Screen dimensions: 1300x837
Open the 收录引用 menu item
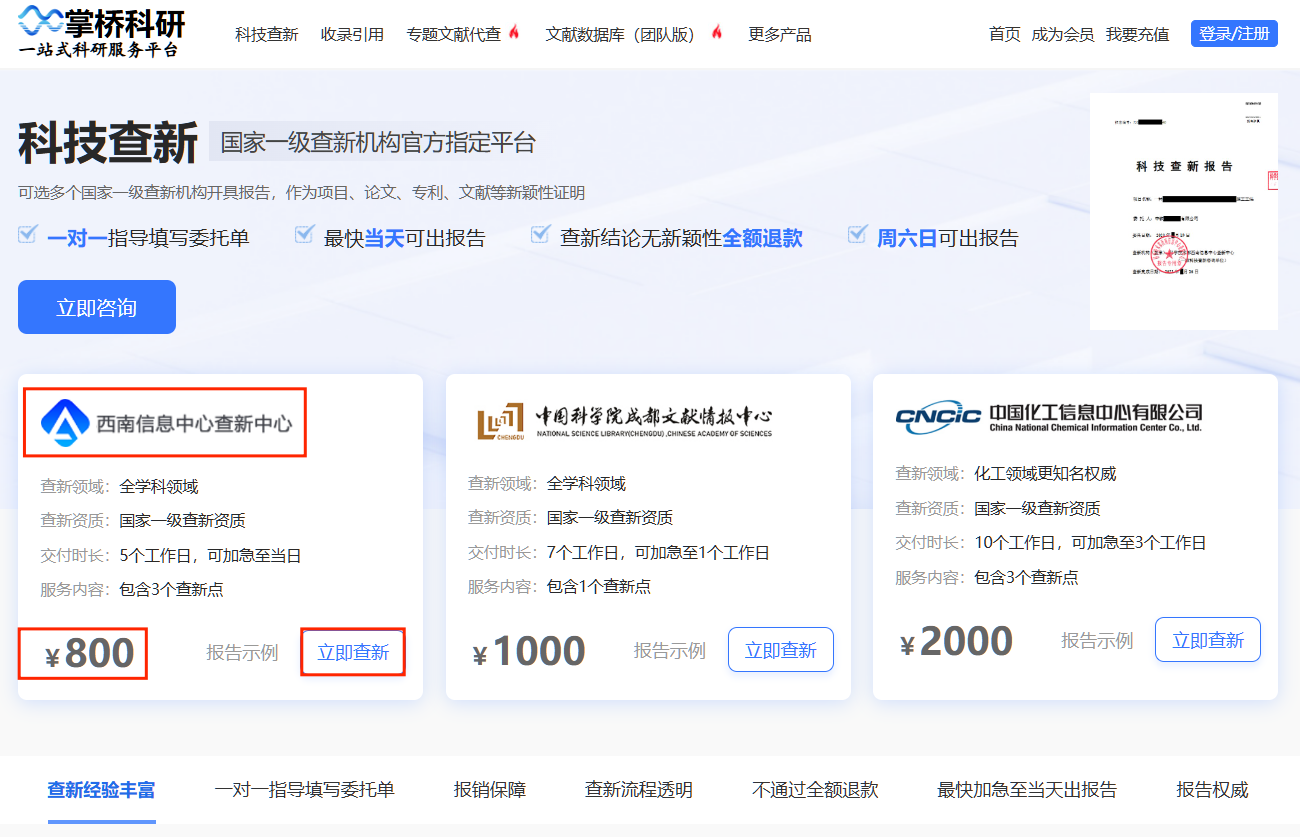point(352,34)
